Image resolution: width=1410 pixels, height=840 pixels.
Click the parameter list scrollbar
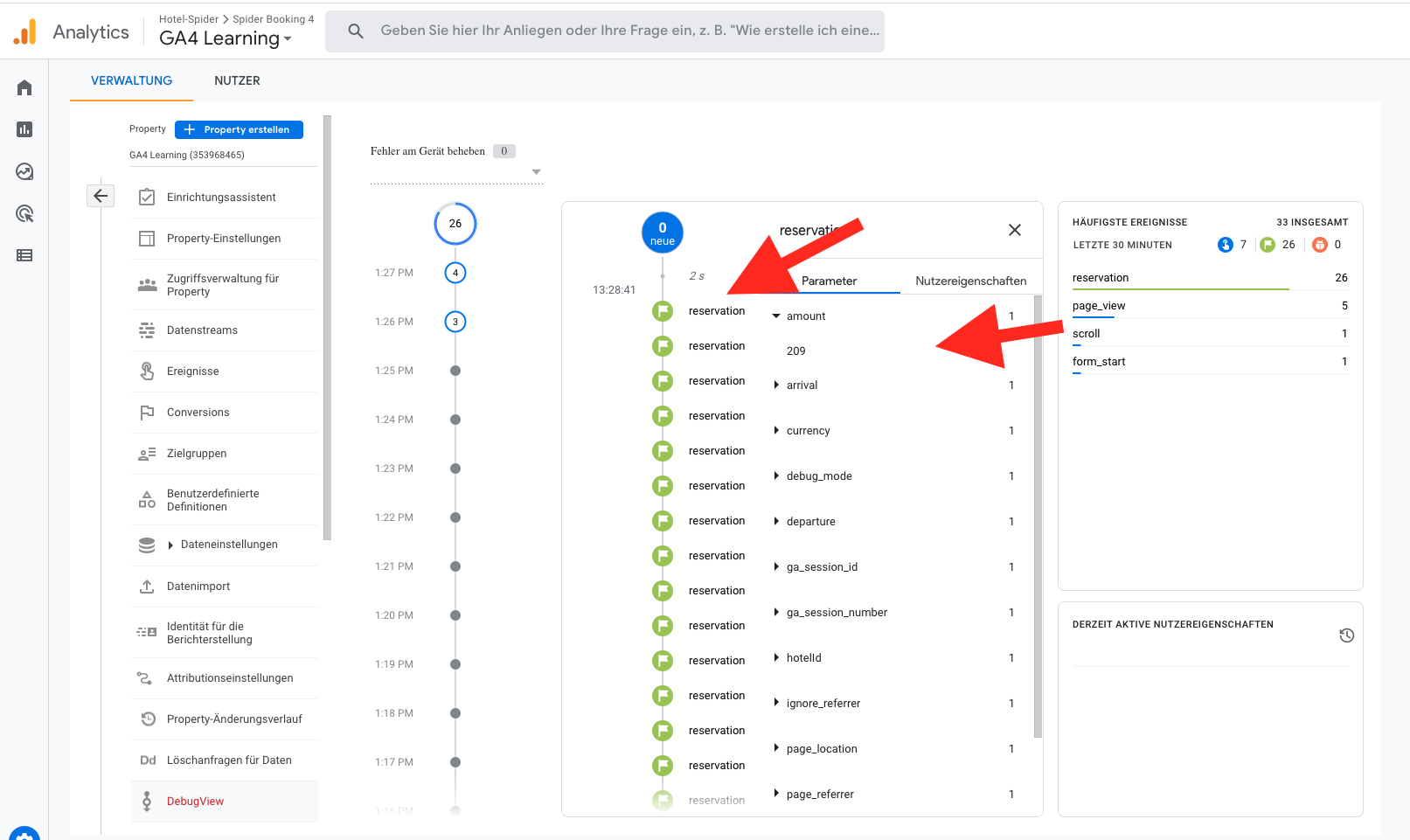coord(1038,516)
